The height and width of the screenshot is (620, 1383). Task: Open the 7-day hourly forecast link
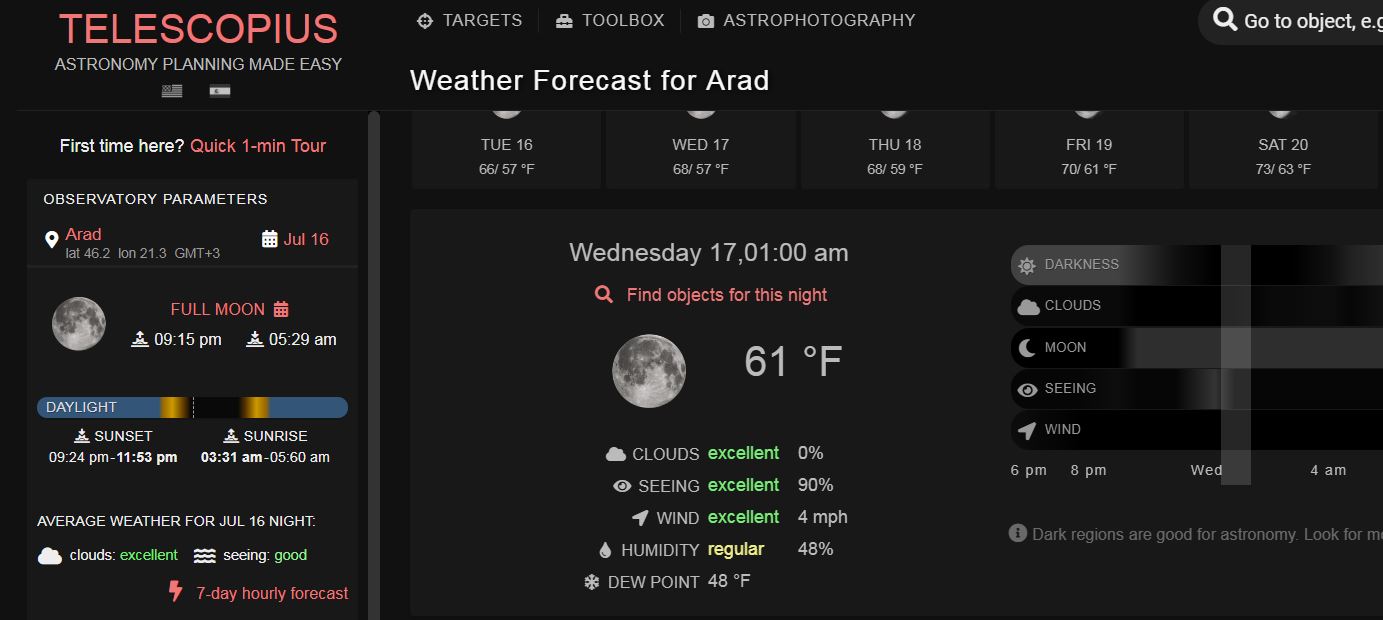272,593
